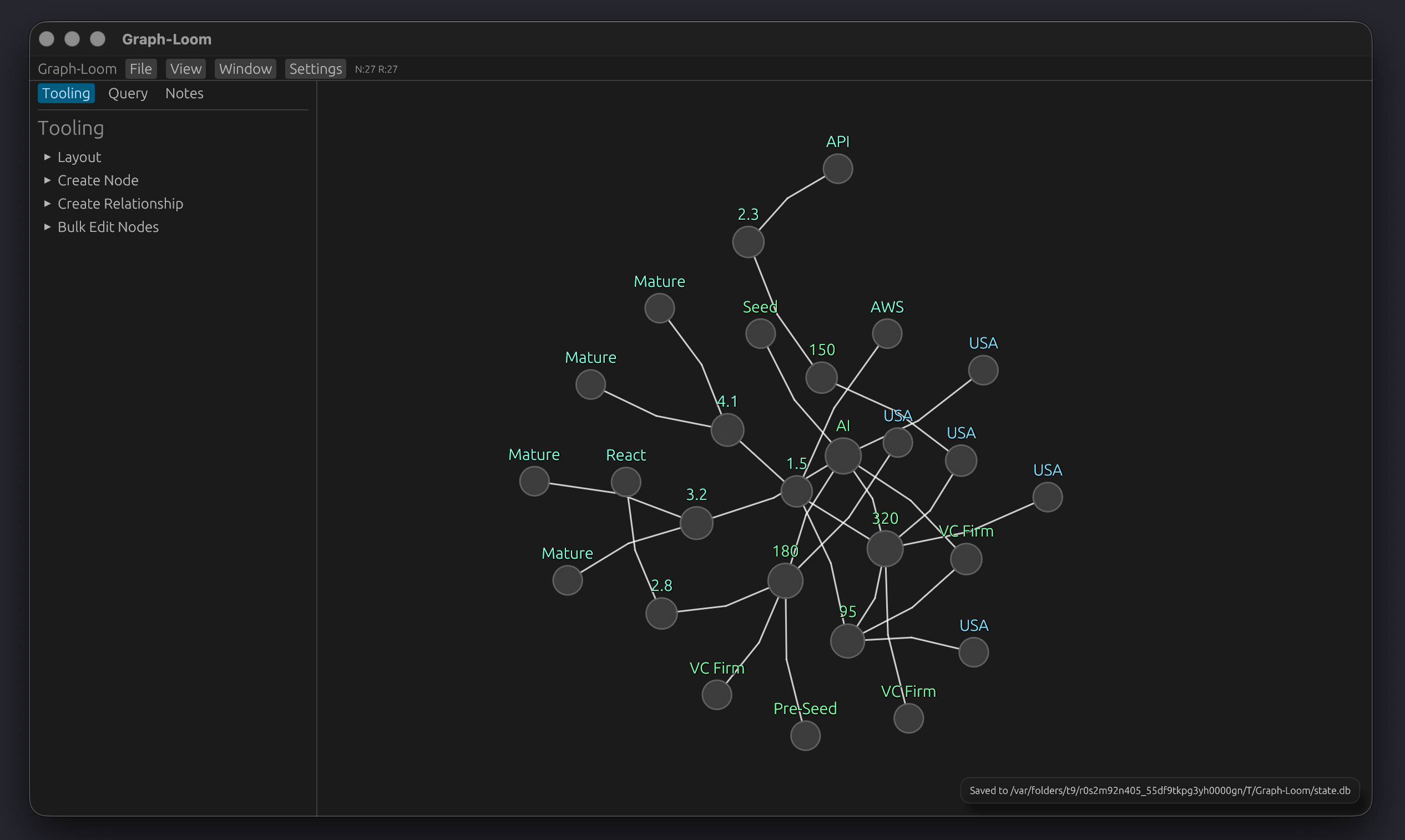The width and height of the screenshot is (1405, 840).
Task: Select node labeled 2.8
Action: (661, 613)
